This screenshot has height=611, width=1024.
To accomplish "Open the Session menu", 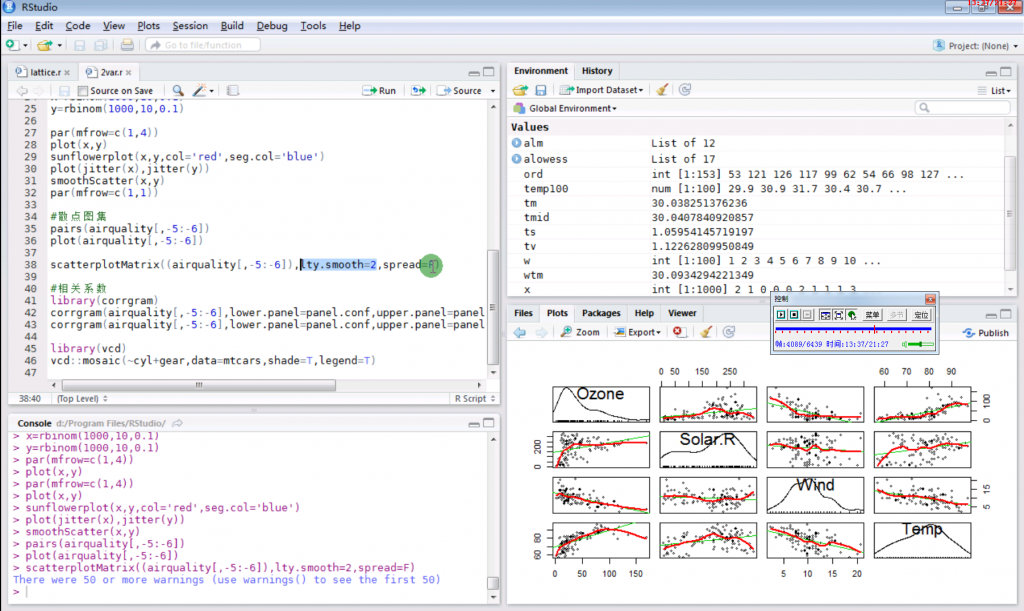I will pos(190,25).
